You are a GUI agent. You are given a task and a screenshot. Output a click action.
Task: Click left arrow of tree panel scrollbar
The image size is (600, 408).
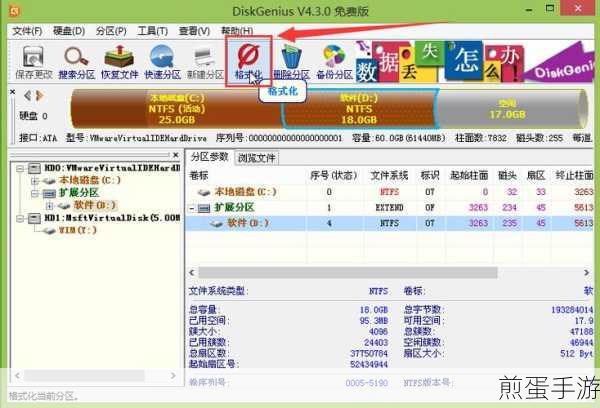point(17,375)
